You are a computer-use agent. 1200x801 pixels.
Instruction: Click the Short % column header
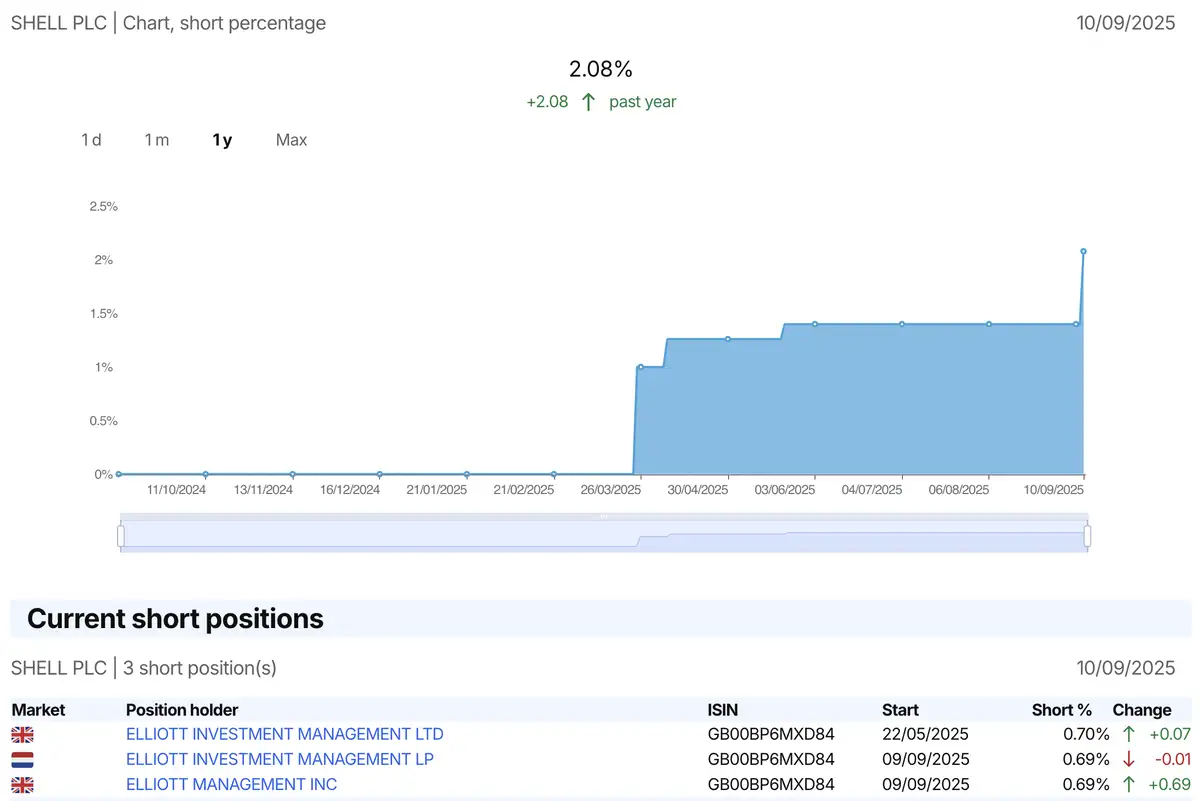point(1062,710)
